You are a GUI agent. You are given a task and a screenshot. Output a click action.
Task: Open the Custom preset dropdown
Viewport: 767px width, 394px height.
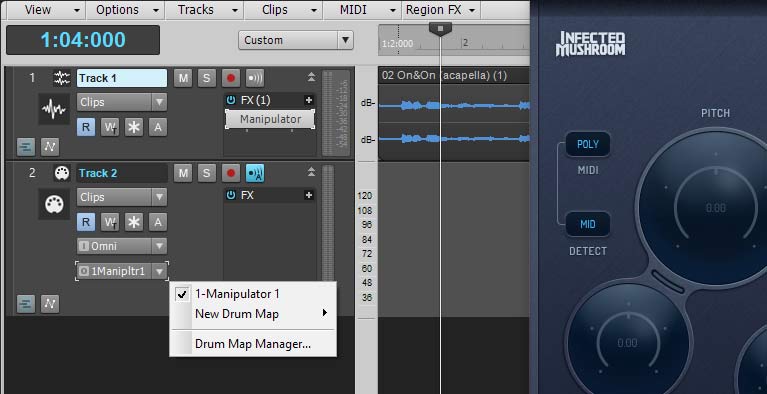coord(295,40)
